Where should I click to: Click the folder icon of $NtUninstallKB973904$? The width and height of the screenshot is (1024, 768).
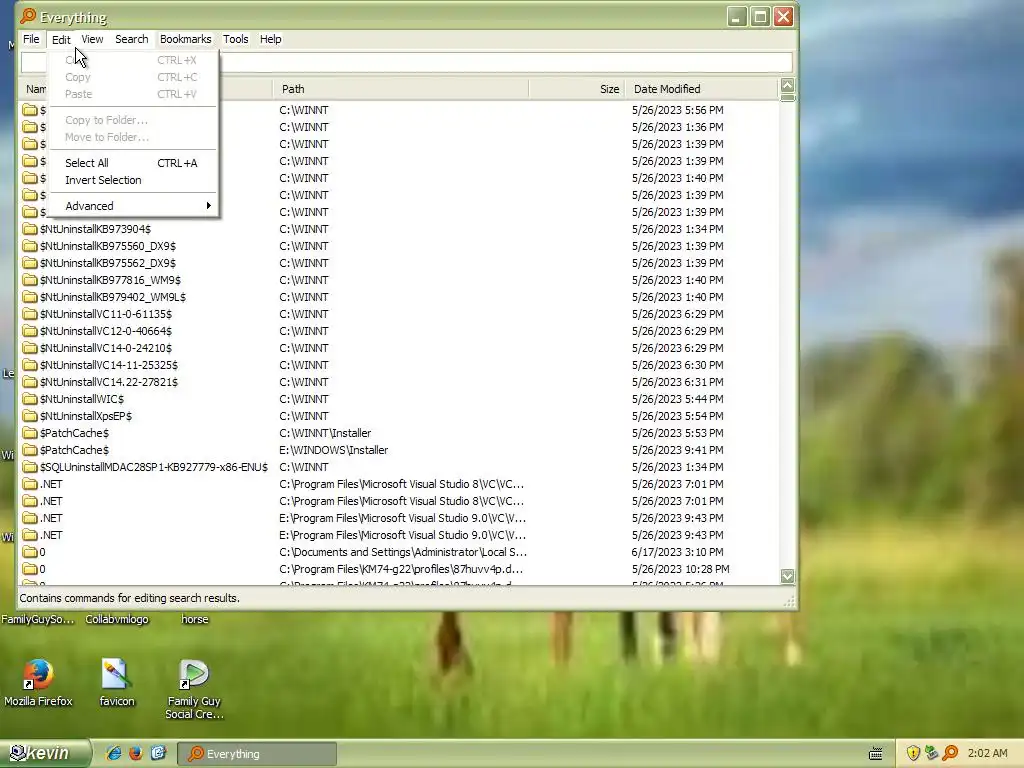(29, 229)
